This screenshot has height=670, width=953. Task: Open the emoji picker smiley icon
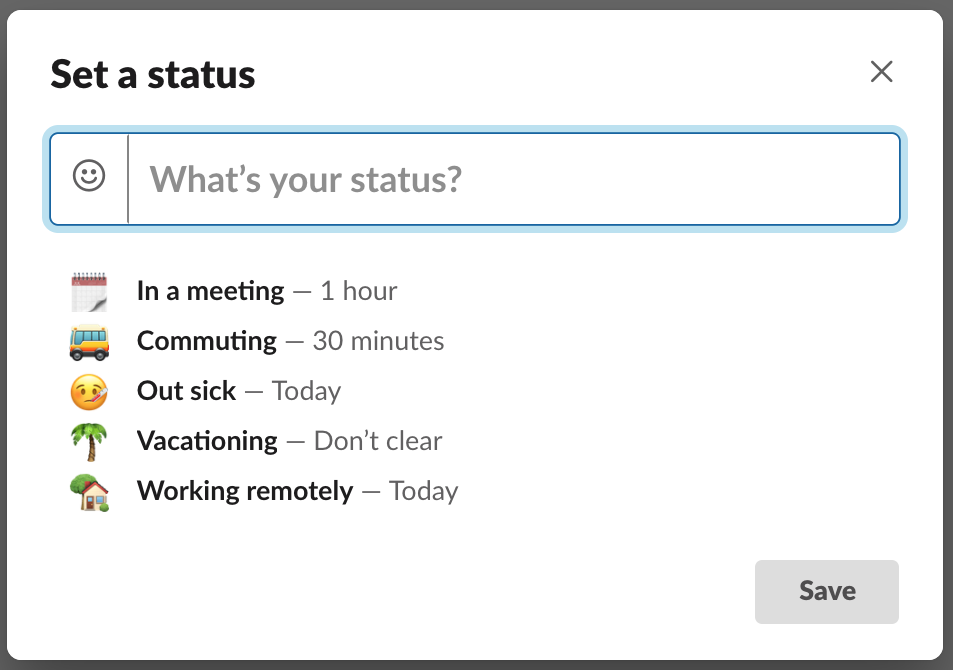coord(89,176)
